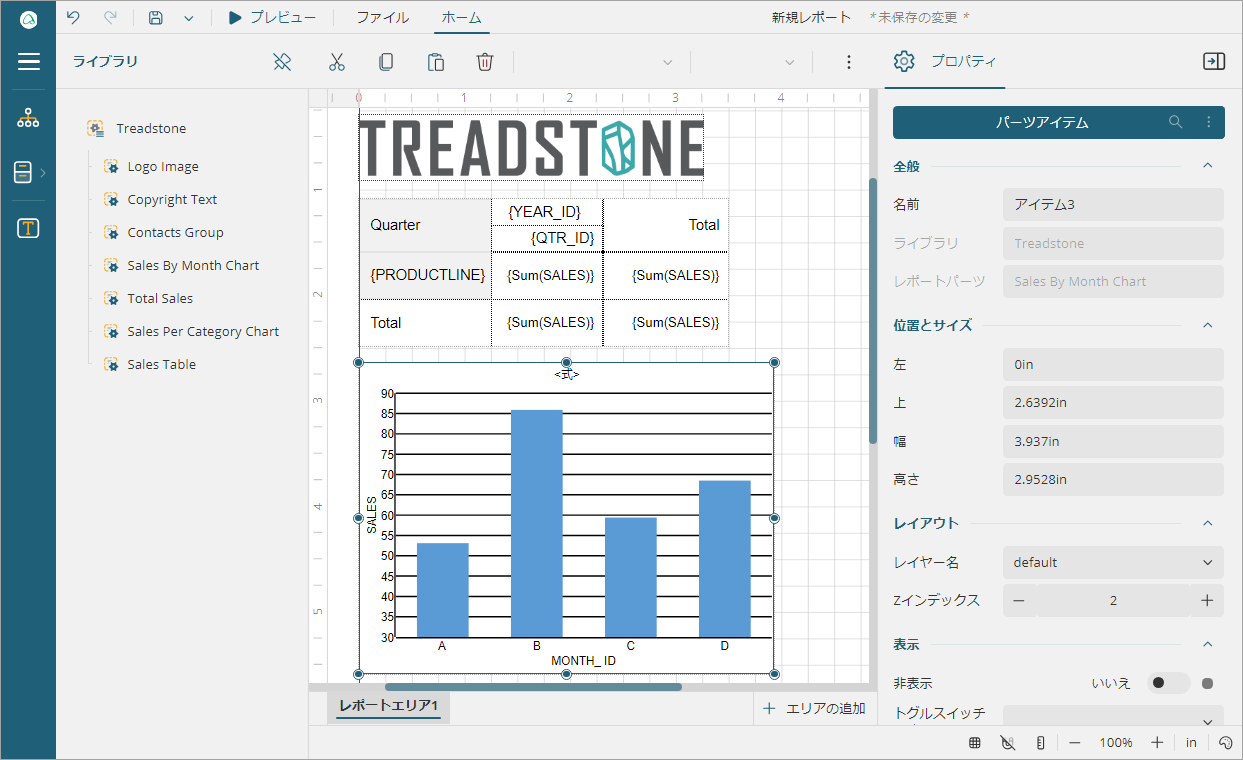Run the プレビュー preview
This screenshot has width=1243, height=760.
[272, 17]
